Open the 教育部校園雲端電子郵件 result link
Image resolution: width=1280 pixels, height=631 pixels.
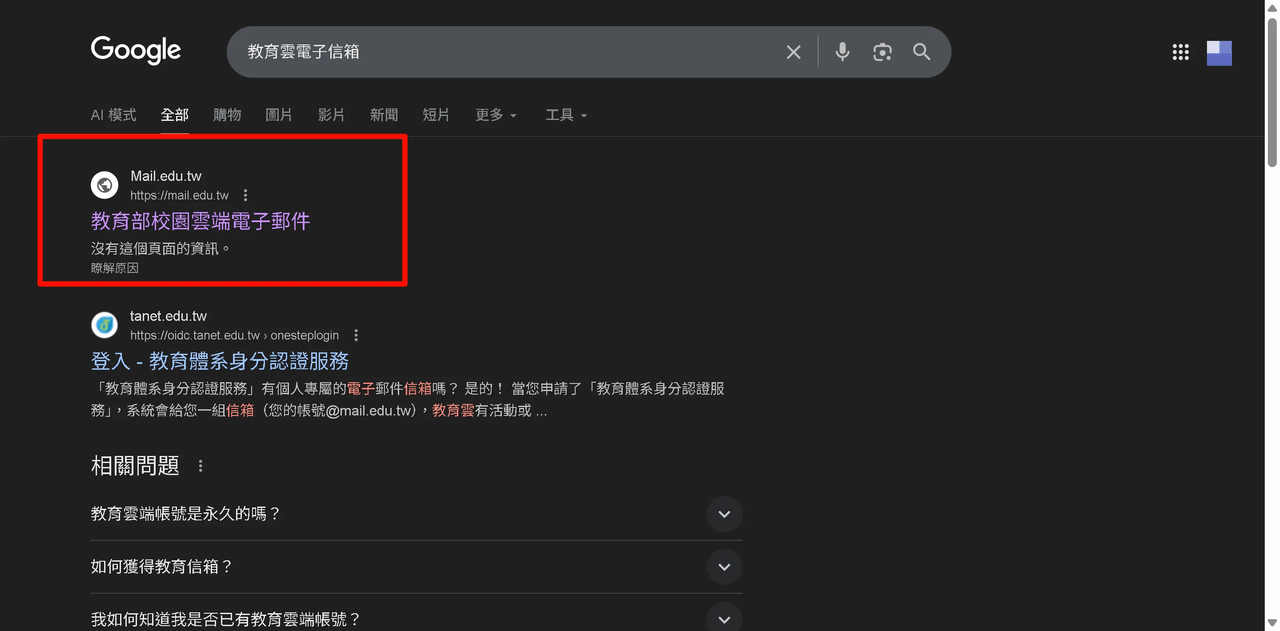click(200, 221)
